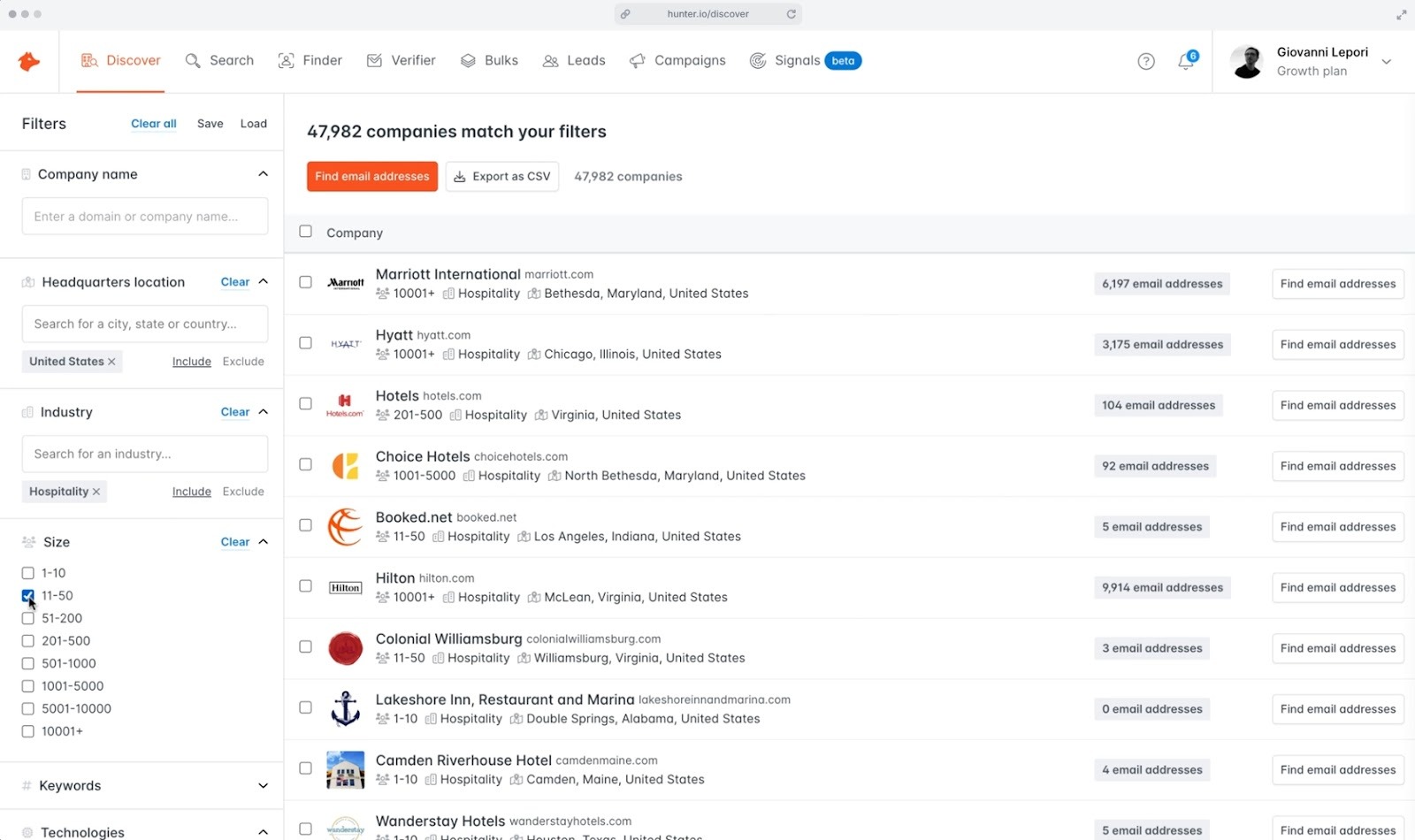Clear the Size filter
This screenshot has height=840, width=1415.
click(235, 542)
